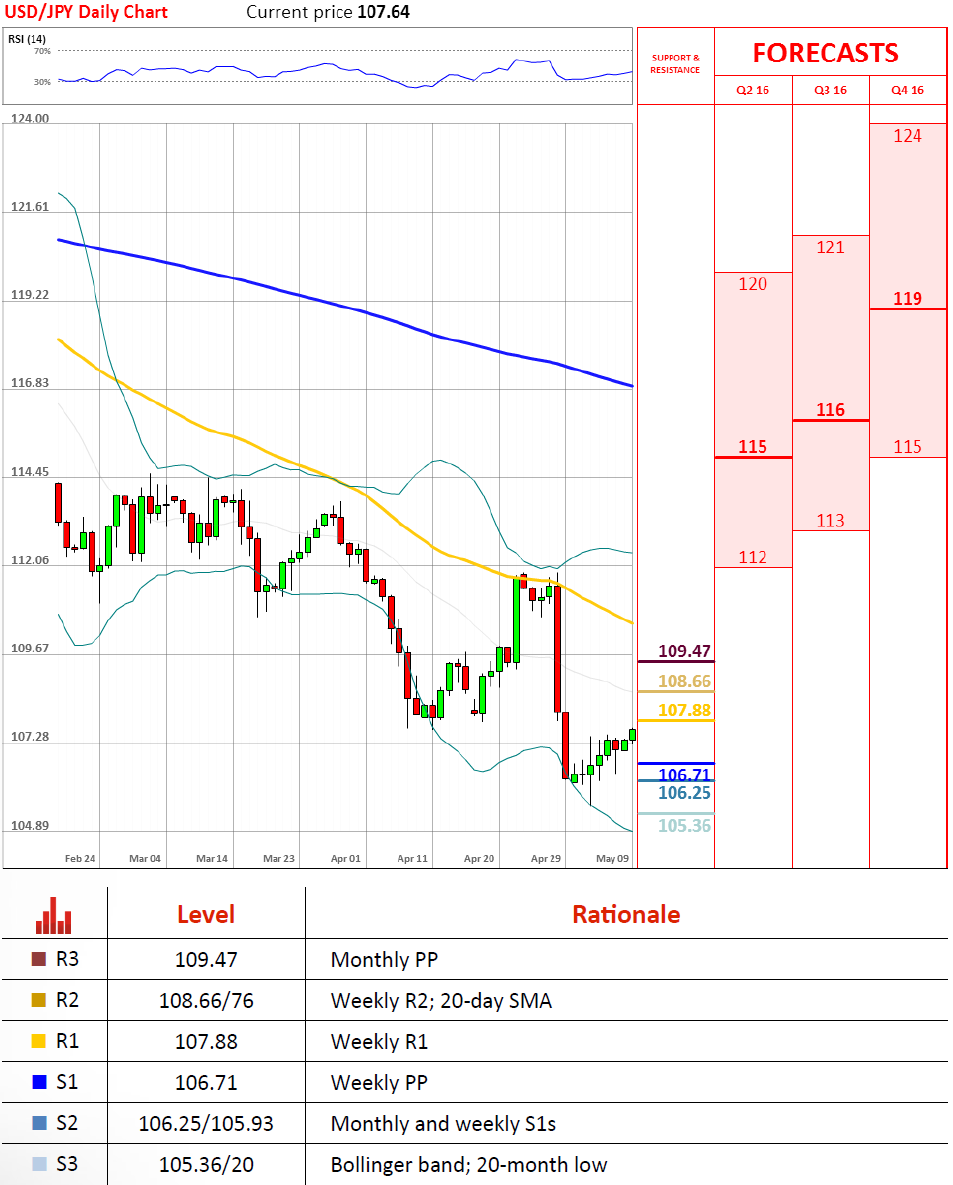Click the 107.88 resistance level label
This screenshot has height=1185, width=953.
tap(685, 710)
